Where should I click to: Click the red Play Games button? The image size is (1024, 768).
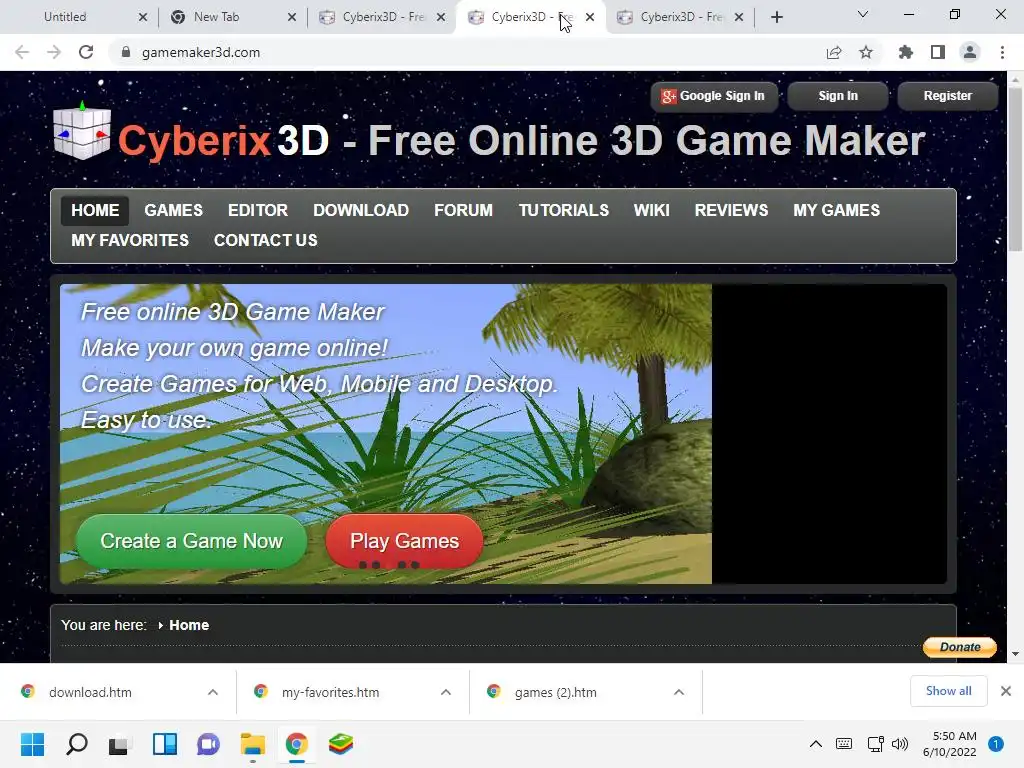404,541
